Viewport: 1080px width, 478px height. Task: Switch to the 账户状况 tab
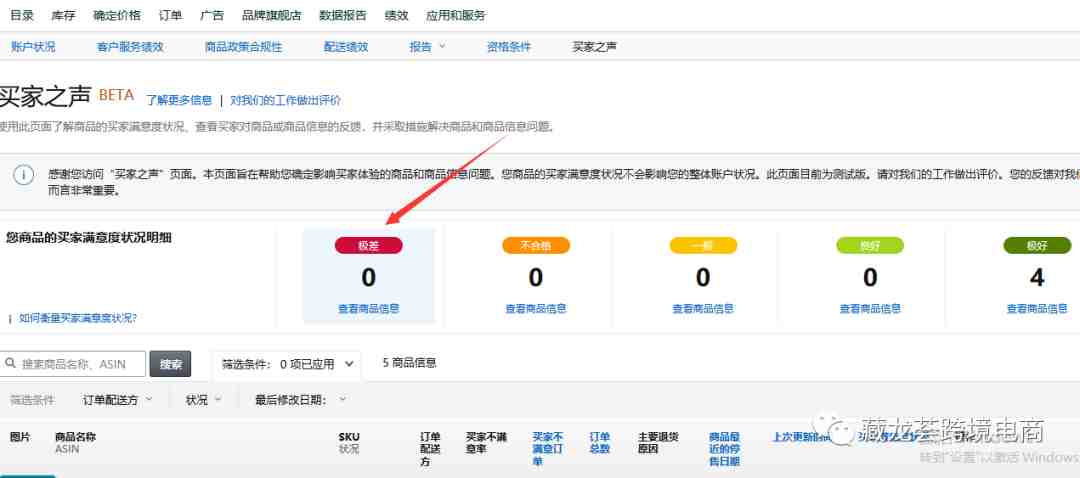pyautogui.click(x=33, y=47)
